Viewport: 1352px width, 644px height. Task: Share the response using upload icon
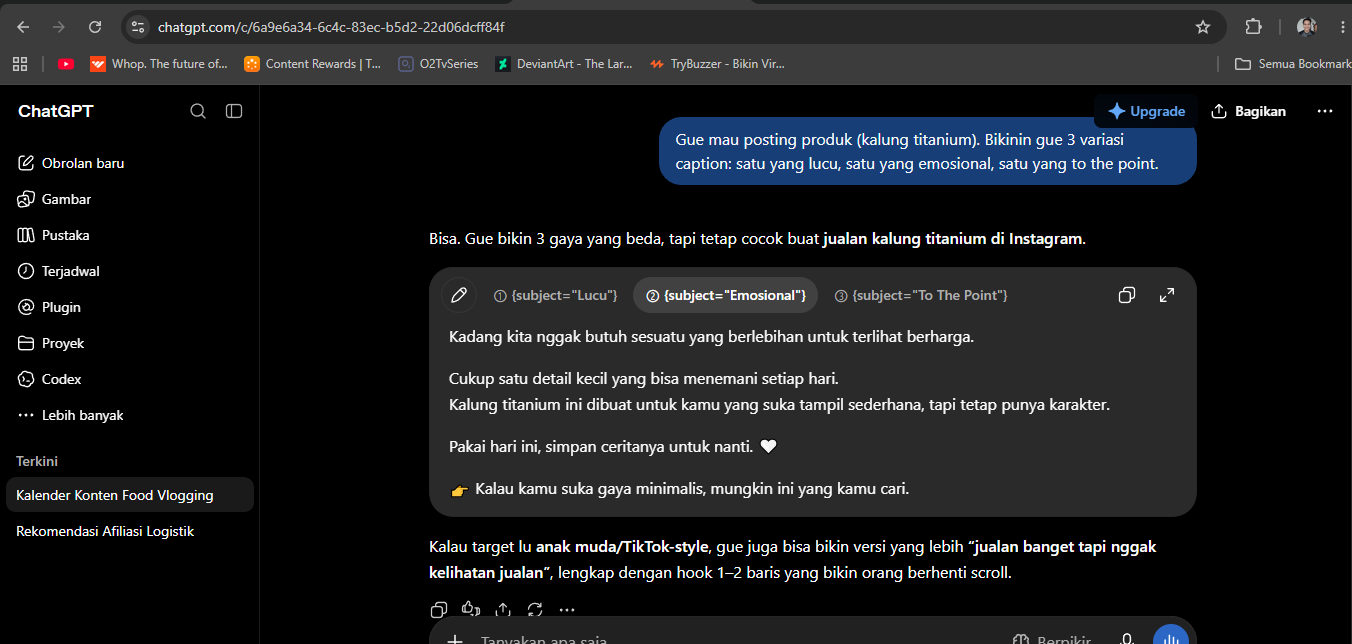tap(503, 609)
